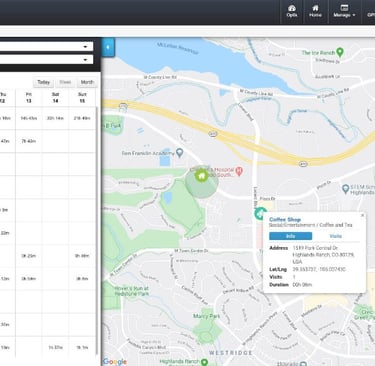Image resolution: width=375 pixels, height=366 pixels.
Task: Click the Marcy Park label on the map
Action: pos(206,316)
